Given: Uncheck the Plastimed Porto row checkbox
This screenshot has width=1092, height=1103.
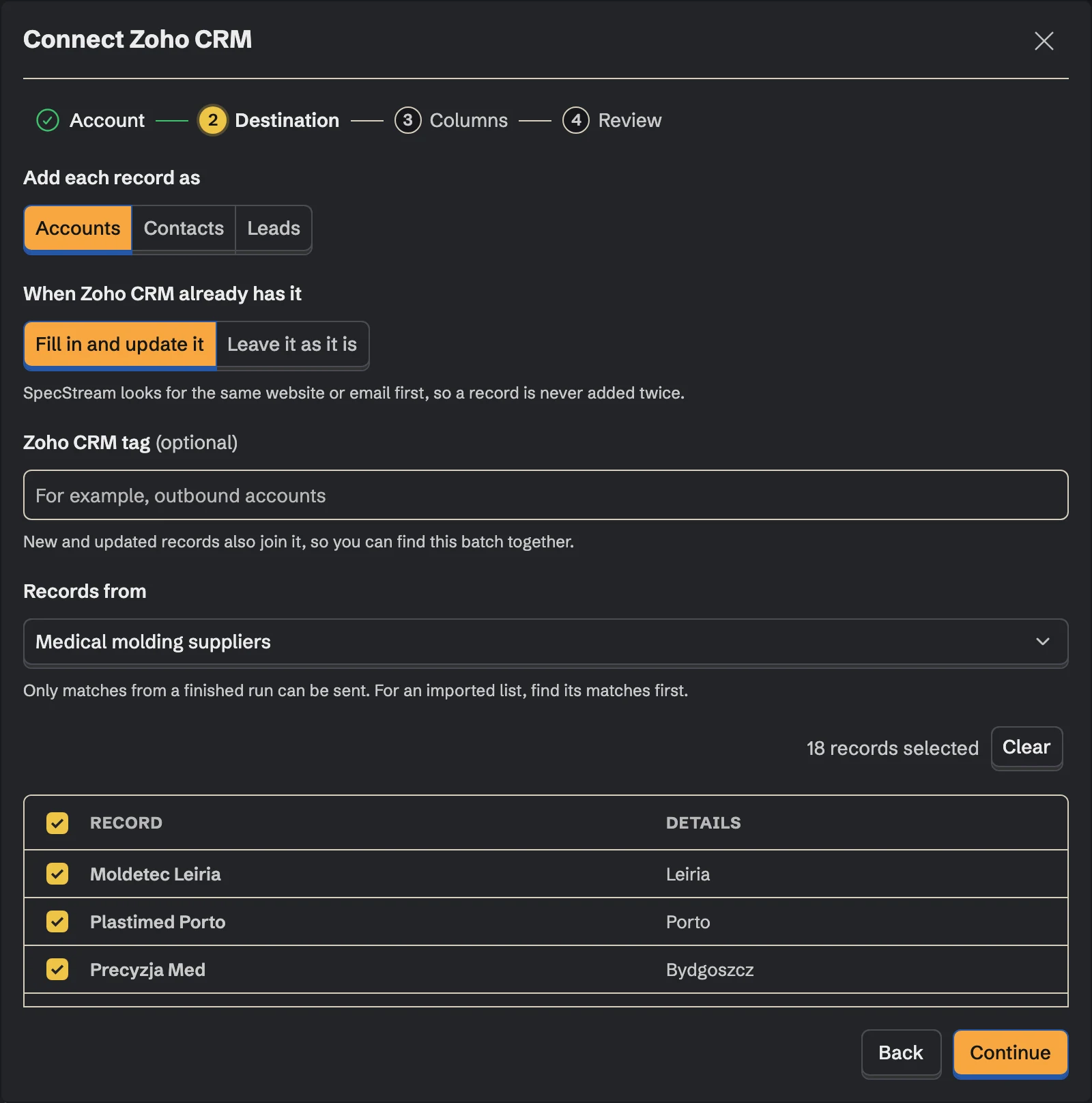Looking at the screenshot, I should pos(57,921).
